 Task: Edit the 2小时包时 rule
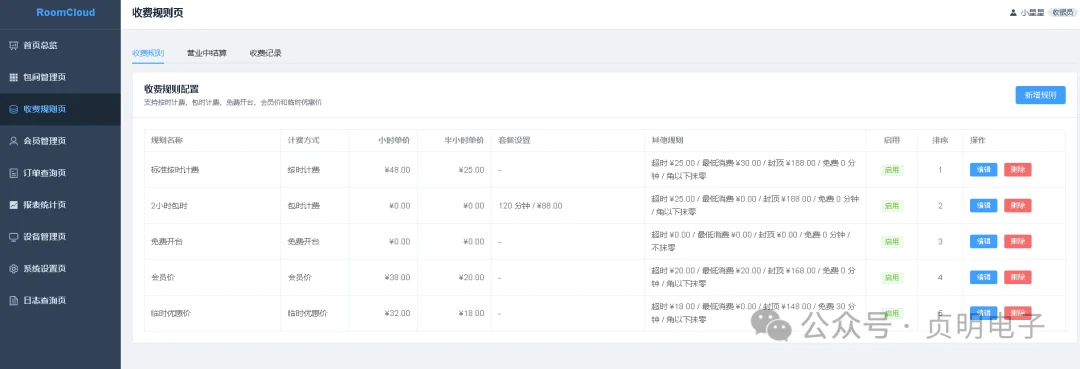pyautogui.click(x=984, y=205)
